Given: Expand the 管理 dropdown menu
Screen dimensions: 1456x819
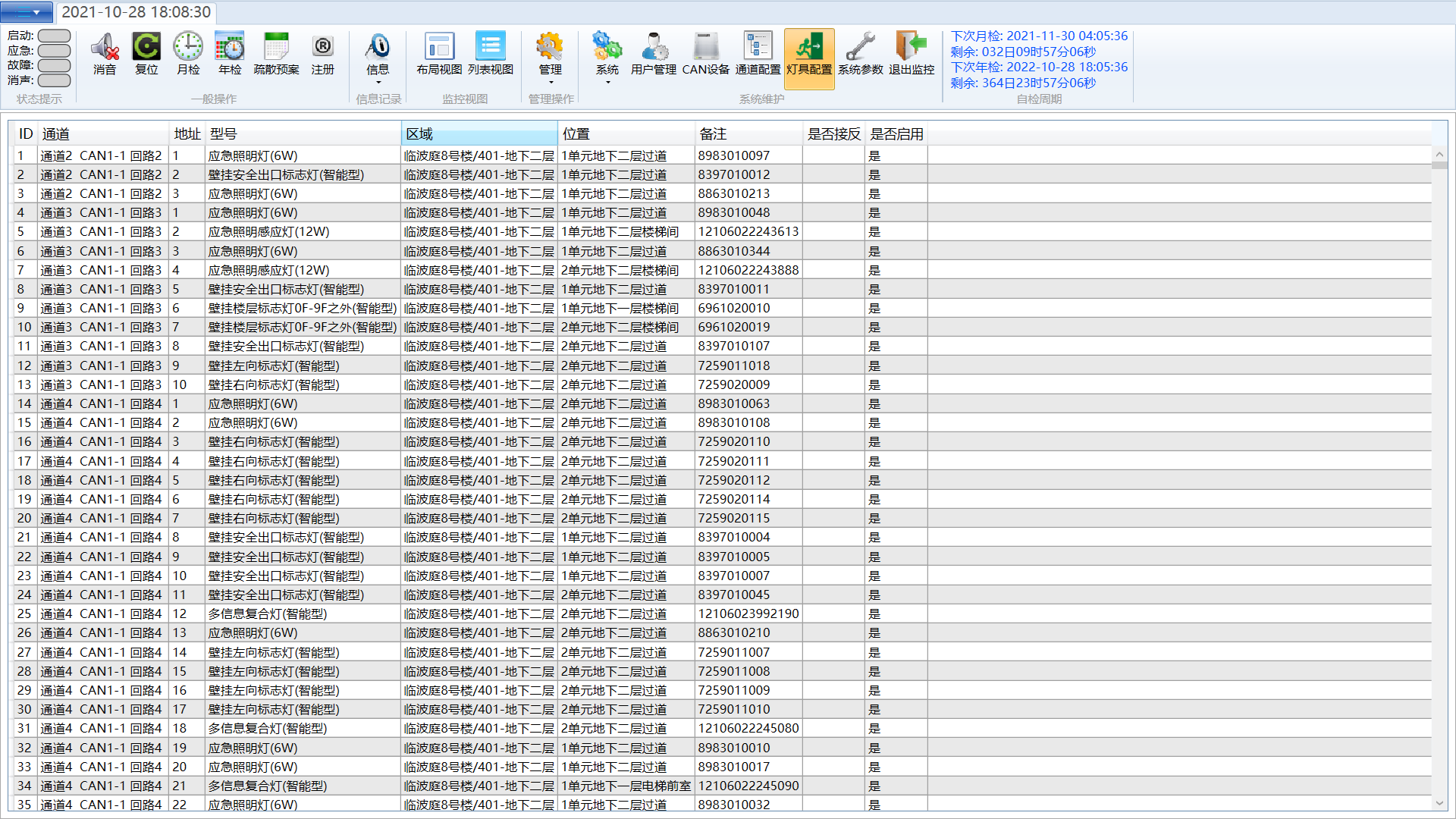Looking at the screenshot, I should (x=551, y=82).
